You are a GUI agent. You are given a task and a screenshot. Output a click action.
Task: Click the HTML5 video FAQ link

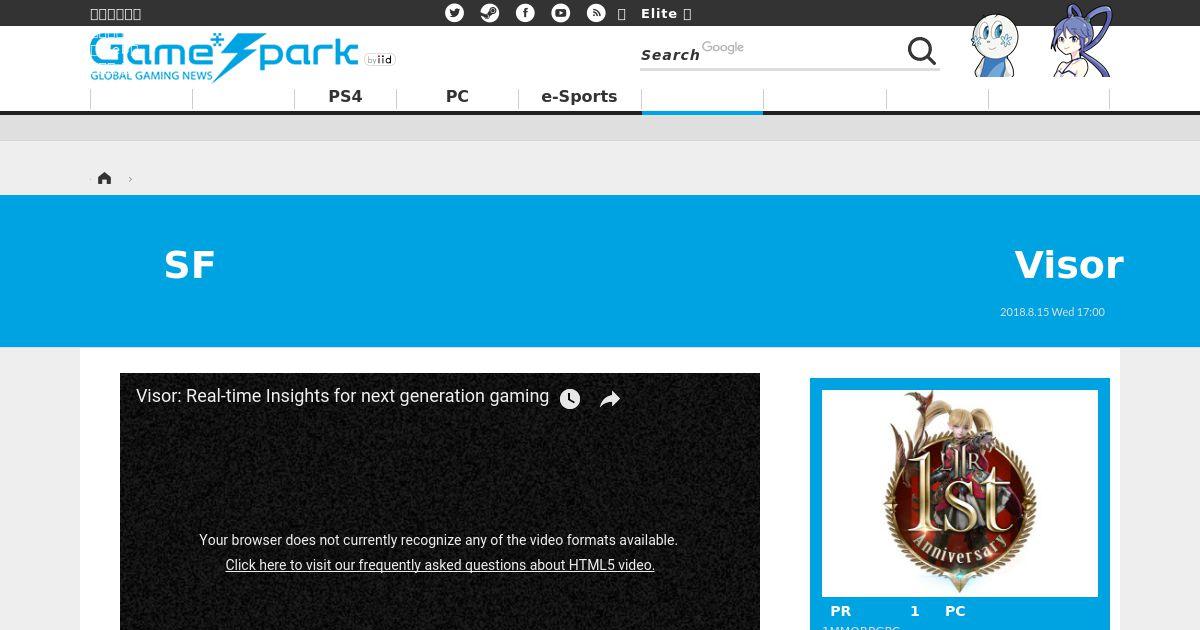coord(440,565)
